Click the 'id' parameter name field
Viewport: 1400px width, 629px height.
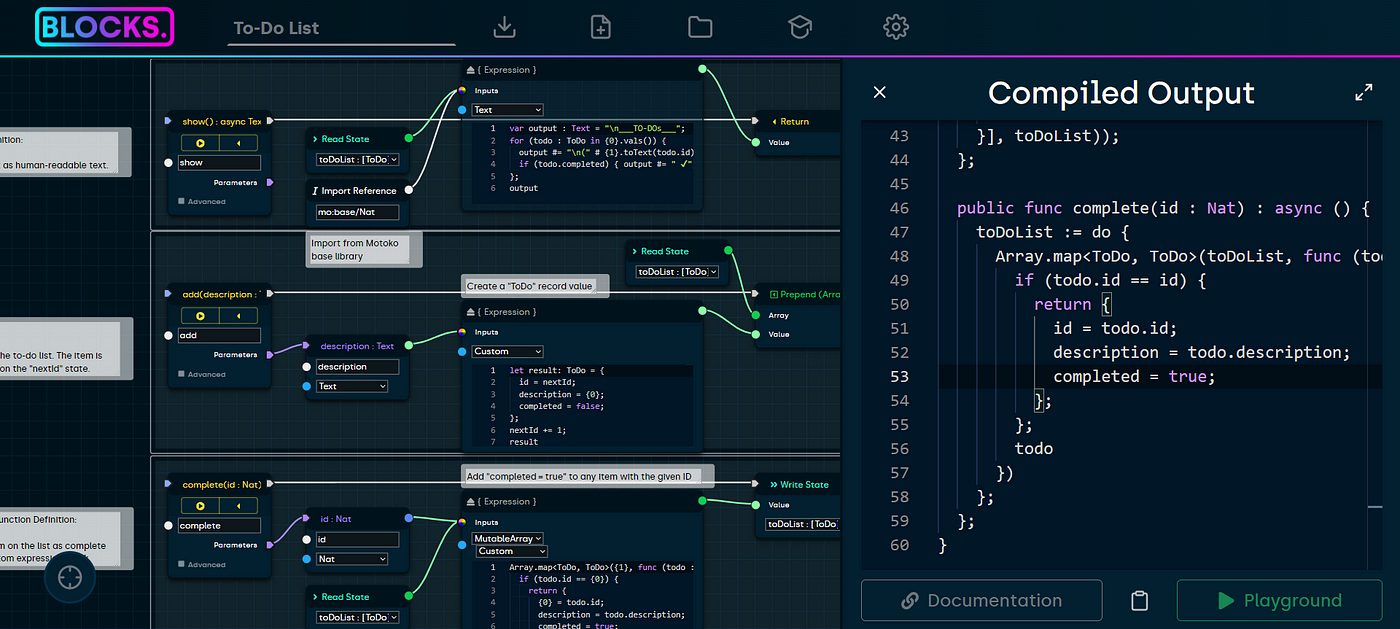(357, 540)
